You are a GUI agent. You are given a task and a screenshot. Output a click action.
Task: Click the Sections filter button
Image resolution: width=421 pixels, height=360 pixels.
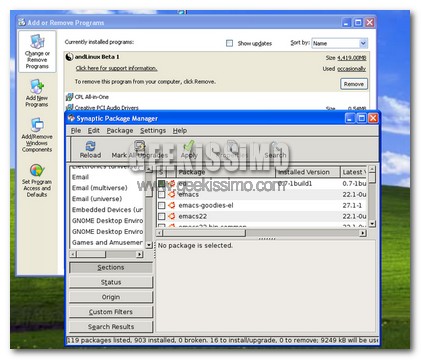click(111, 267)
